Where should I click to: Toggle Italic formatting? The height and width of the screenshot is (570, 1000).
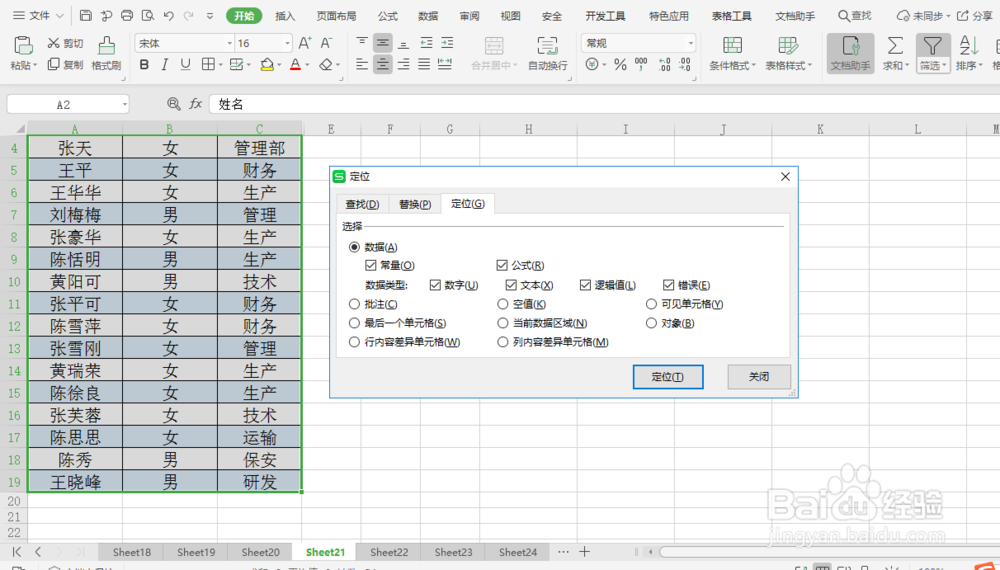(x=165, y=64)
